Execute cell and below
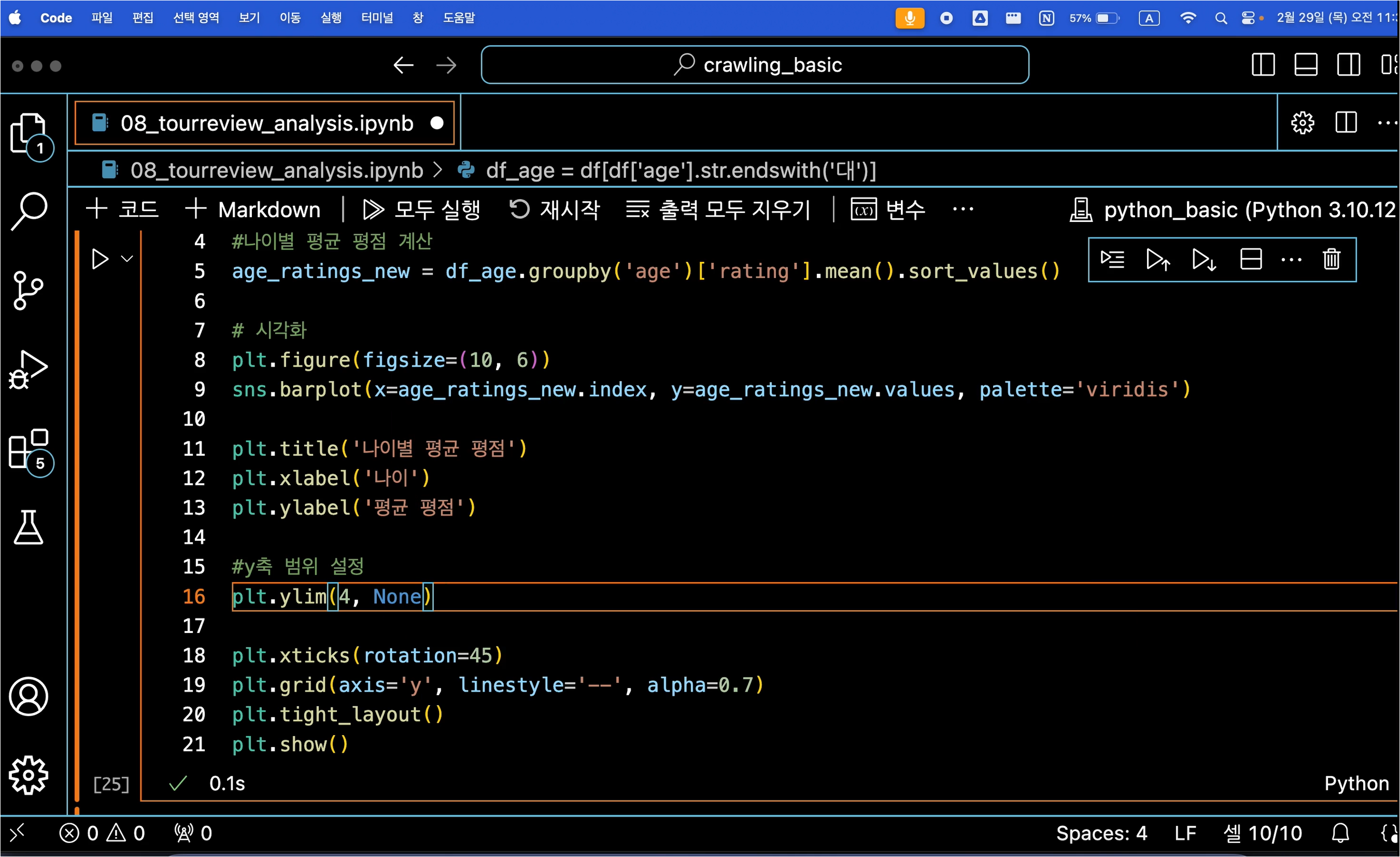This screenshot has height=857, width=1400. (x=1204, y=260)
